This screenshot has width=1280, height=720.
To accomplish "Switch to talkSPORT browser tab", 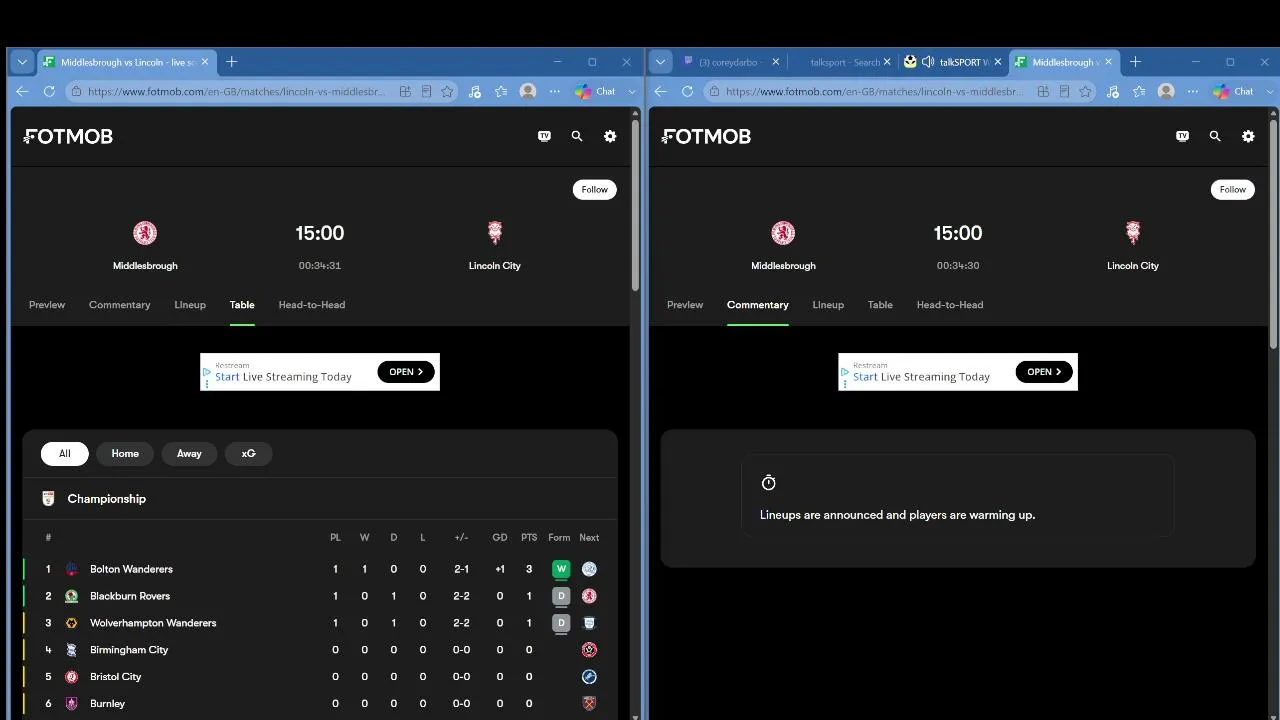I will 953,62.
